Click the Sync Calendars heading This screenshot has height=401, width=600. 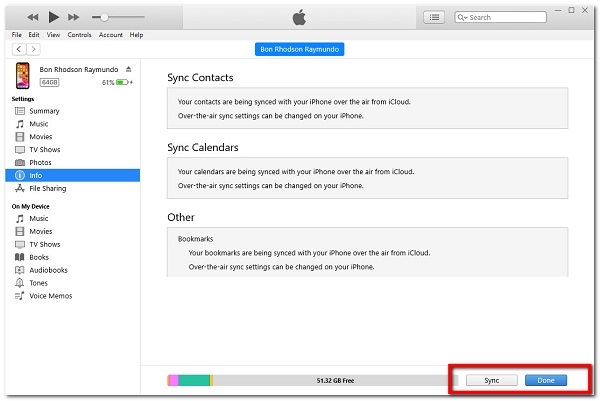(x=203, y=147)
